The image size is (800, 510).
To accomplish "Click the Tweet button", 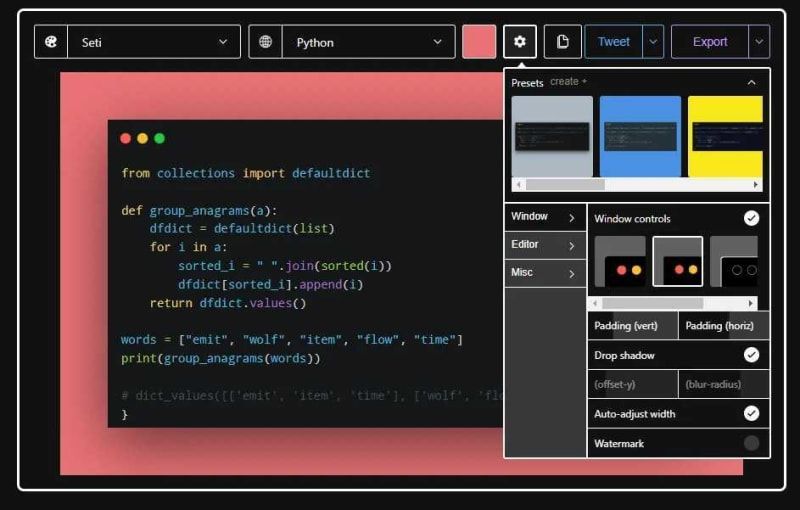I will 613,42.
